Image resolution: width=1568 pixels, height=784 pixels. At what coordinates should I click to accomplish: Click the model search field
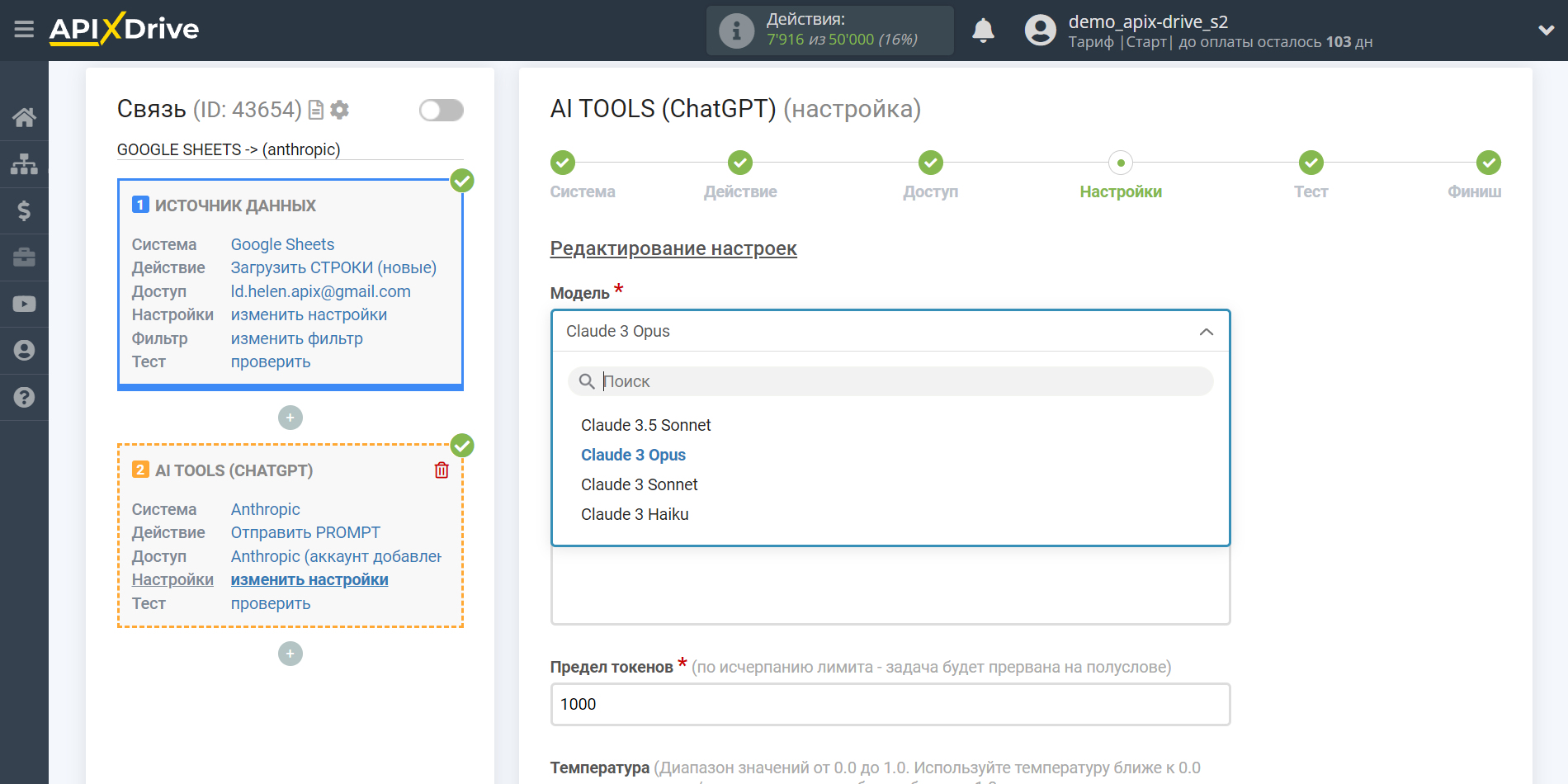(890, 381)
